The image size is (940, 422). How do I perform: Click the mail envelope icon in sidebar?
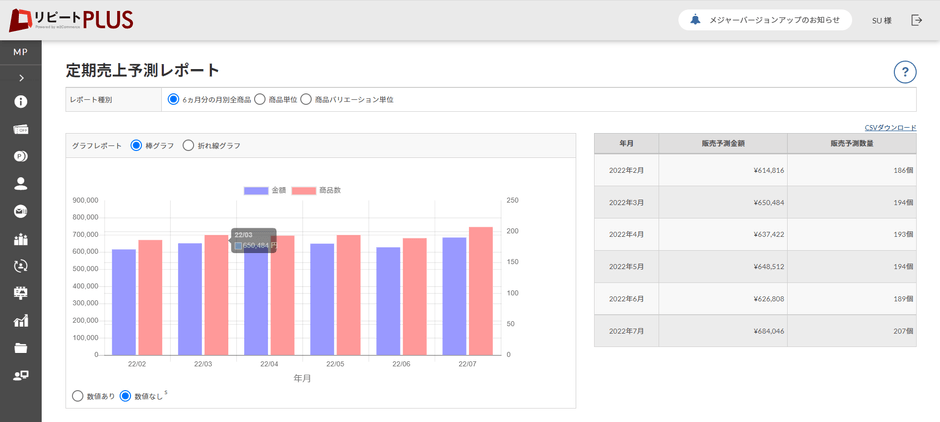pyautogui.click(x=20, y=211)
